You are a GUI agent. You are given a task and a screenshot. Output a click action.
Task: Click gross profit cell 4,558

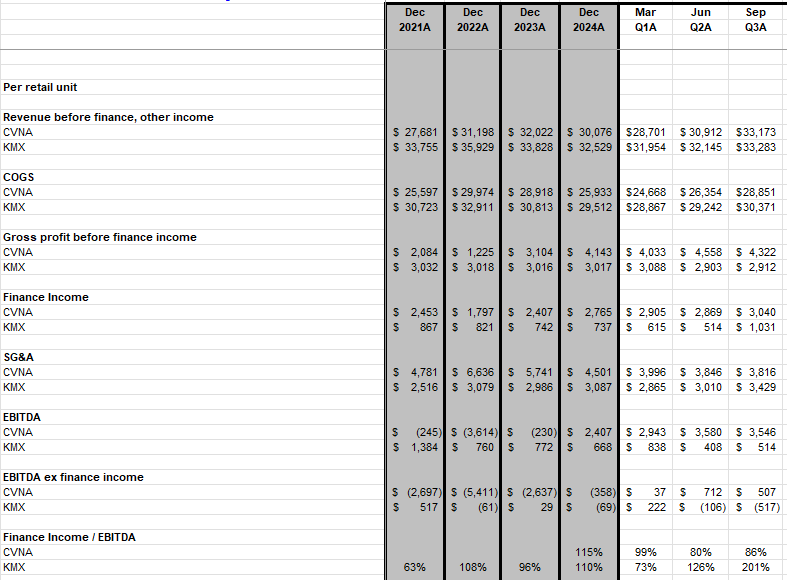click(701, 252)
